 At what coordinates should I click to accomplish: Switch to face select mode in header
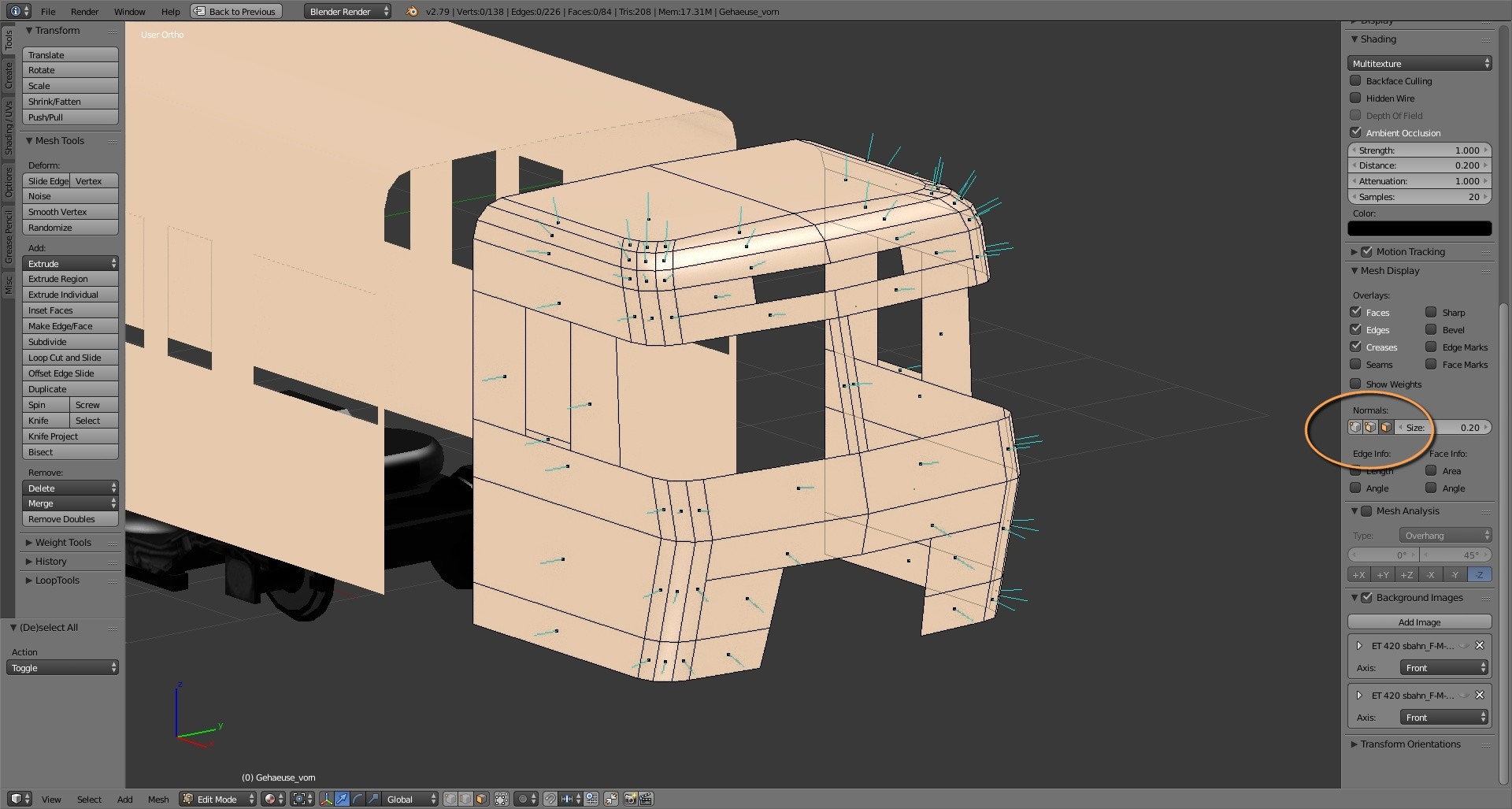click(x=481, y=799)
